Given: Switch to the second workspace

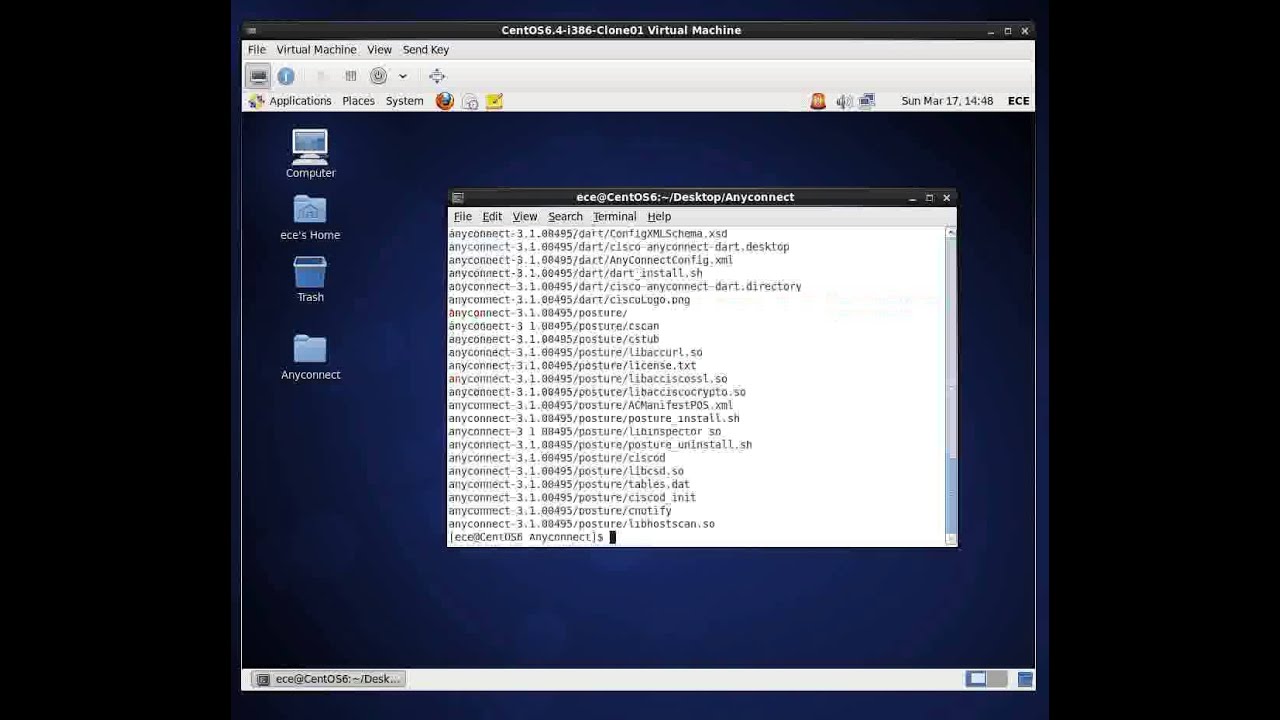Looking at the screenshot, I should [x=997, y=679].
